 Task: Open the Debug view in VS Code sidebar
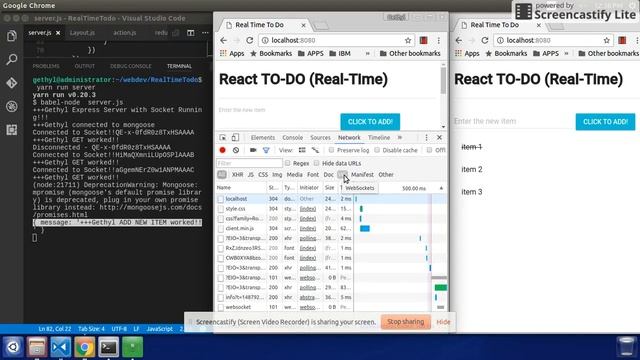click(11, 107)
